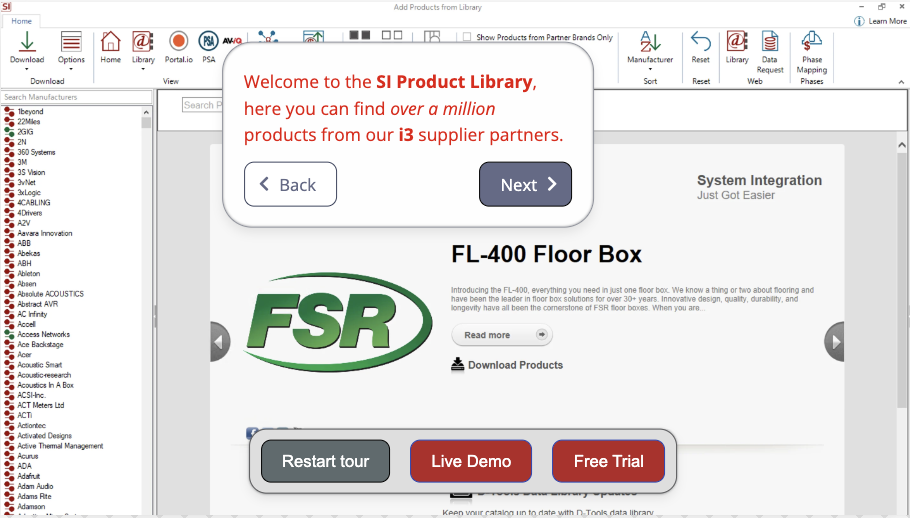This screenshot has width=910, height=518.
Task: Expand the Manufacturer sort dropdown arrow
Action: (x=650, y=69)
